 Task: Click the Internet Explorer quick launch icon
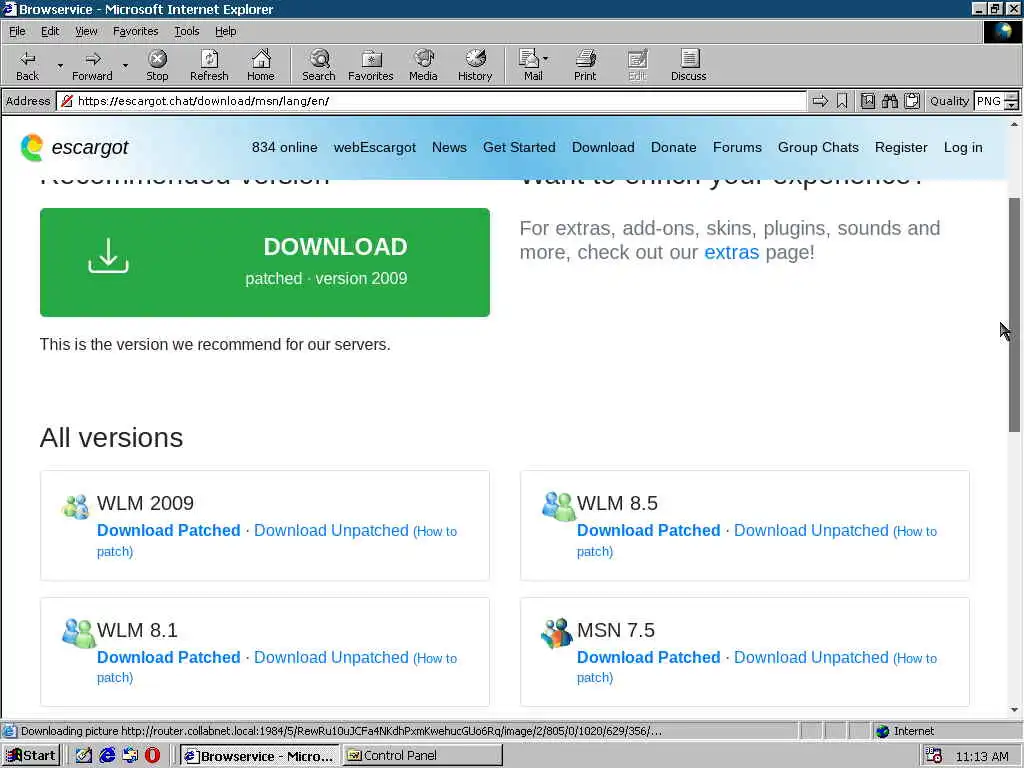(x=107, y=756)
